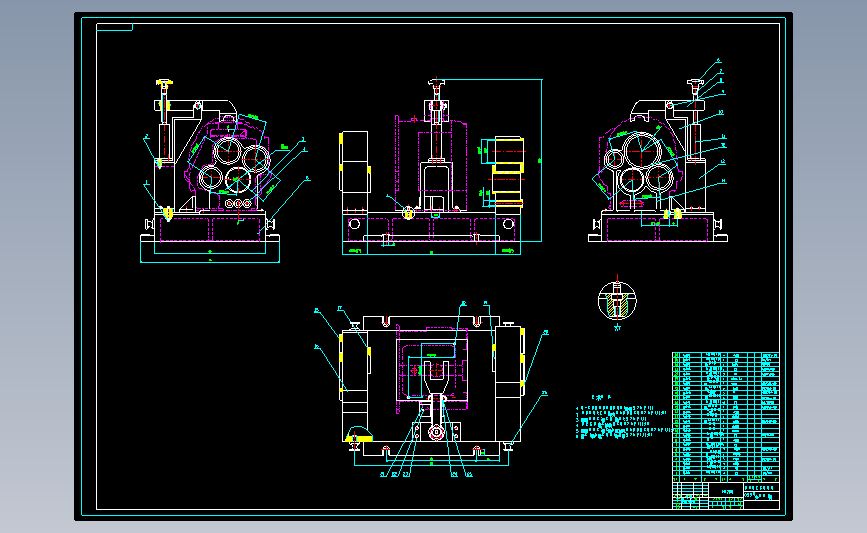
Task: Click the circular detail view with yellow hatching
Action: tap(617, 301)
